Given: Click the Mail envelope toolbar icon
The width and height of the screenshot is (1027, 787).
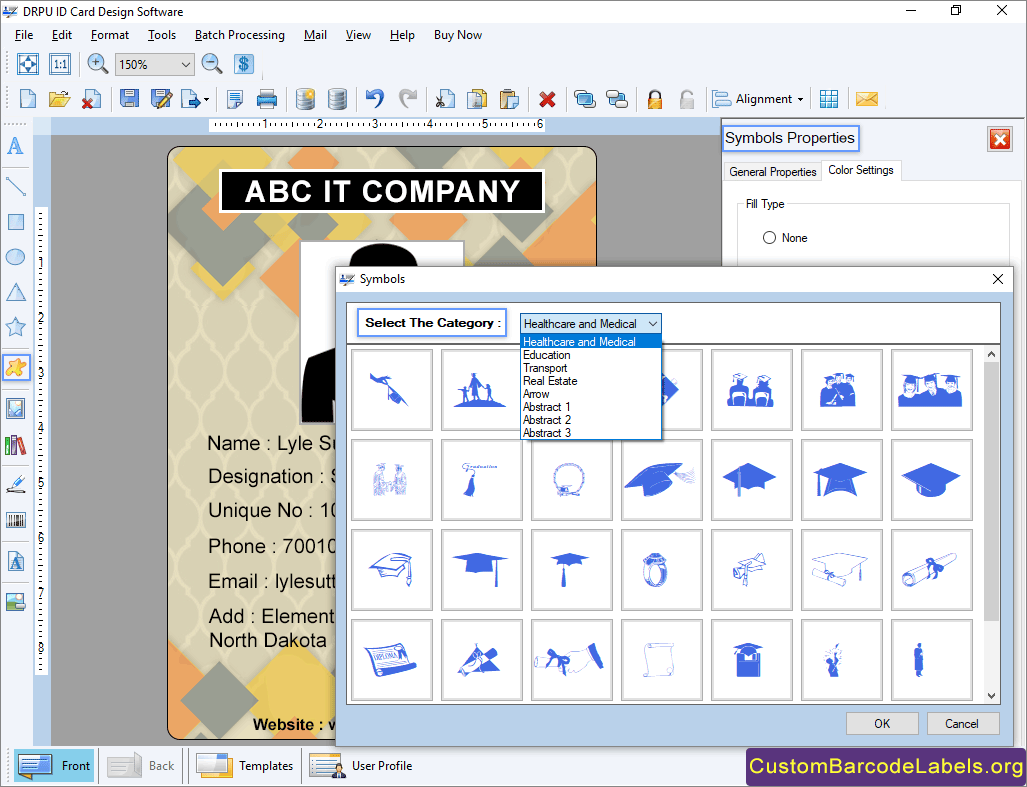Looking at the screenshot, I should point(867,99).
